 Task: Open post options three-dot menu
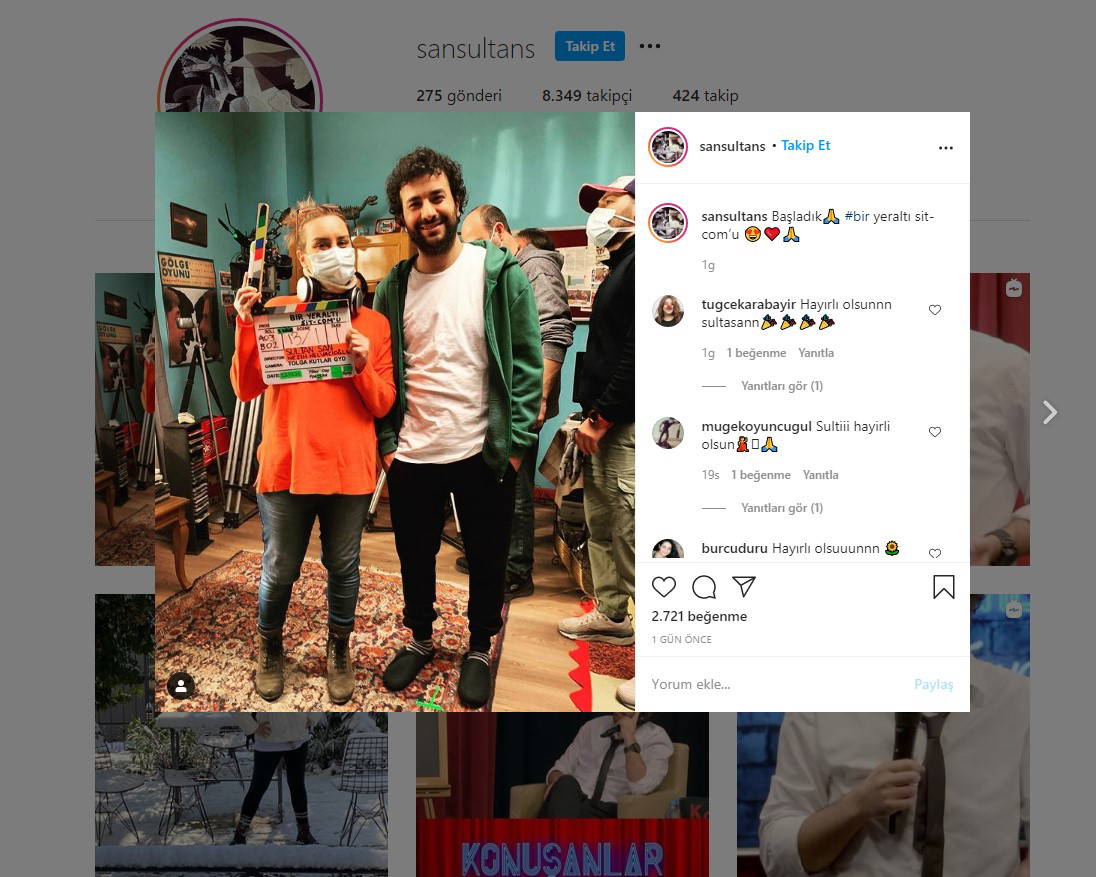(x=945, y=148)
